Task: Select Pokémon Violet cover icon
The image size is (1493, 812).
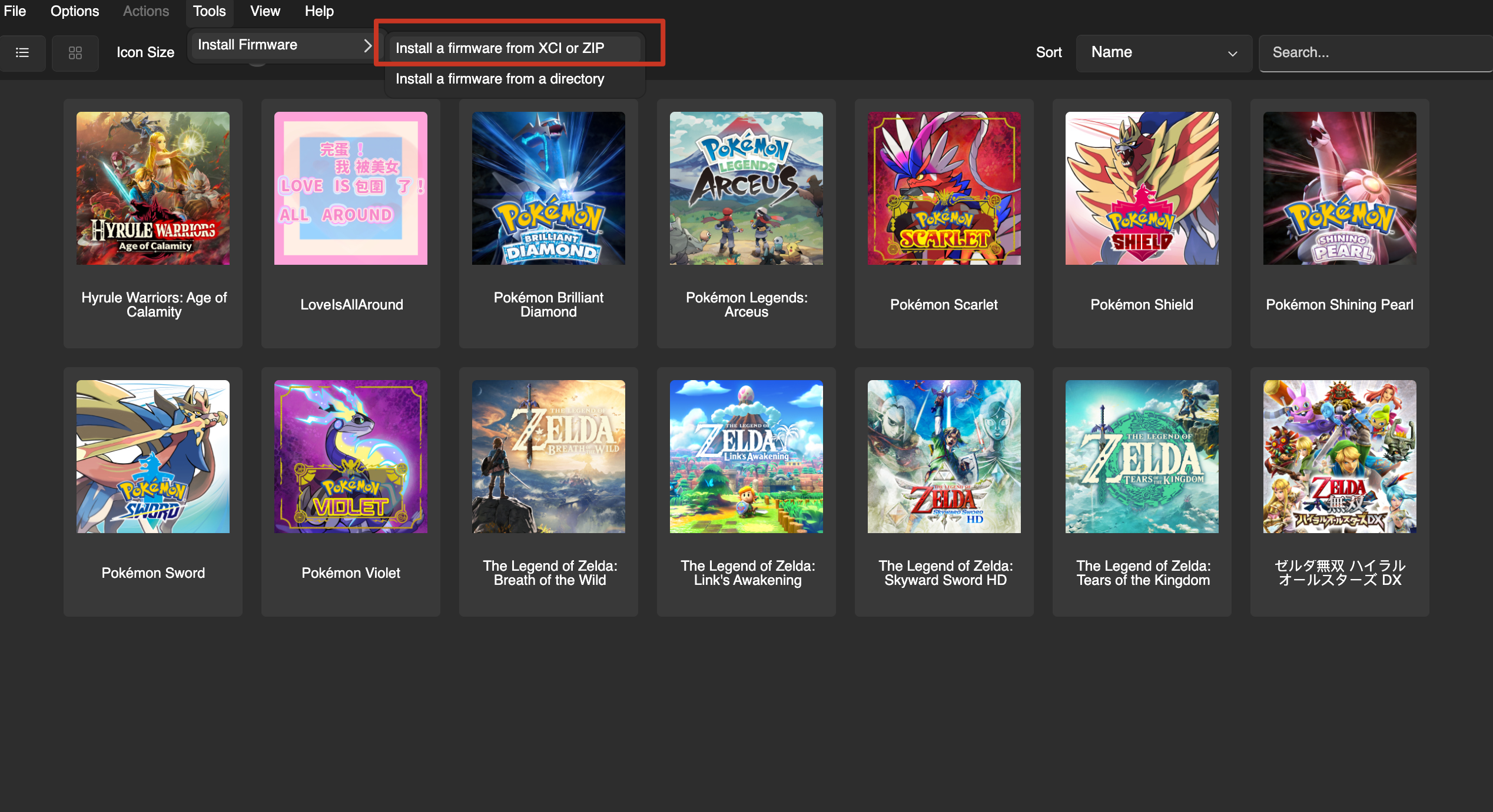Action: (351, 457)
